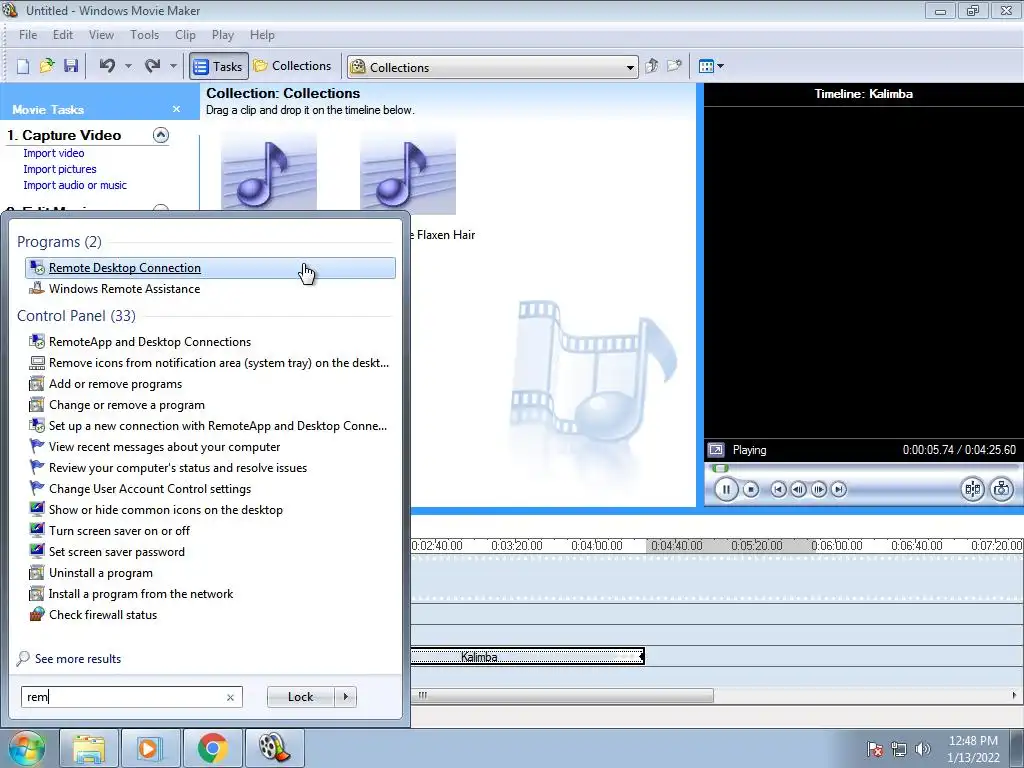
Task: Open Windows Media Player from the taskbar
Action: point(150,748)
